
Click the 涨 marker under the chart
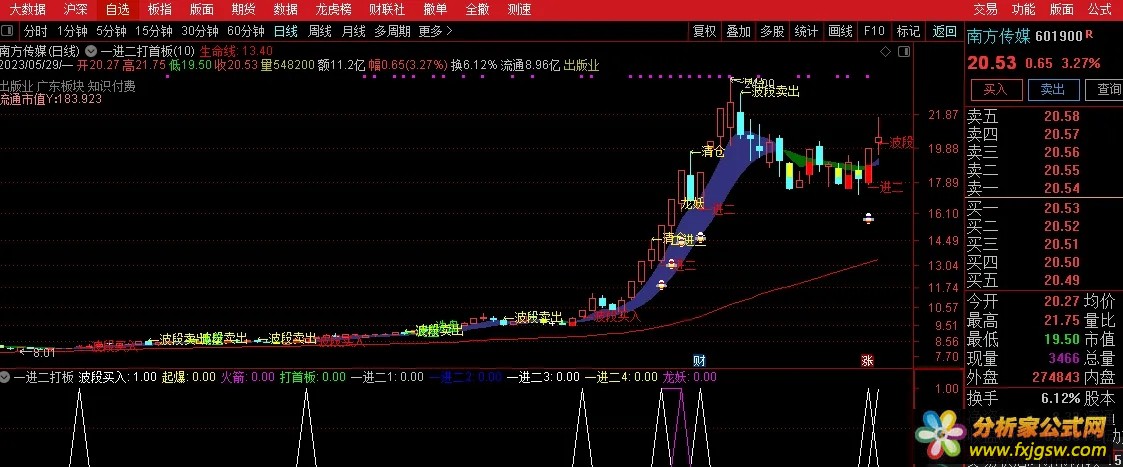[867, 360]
